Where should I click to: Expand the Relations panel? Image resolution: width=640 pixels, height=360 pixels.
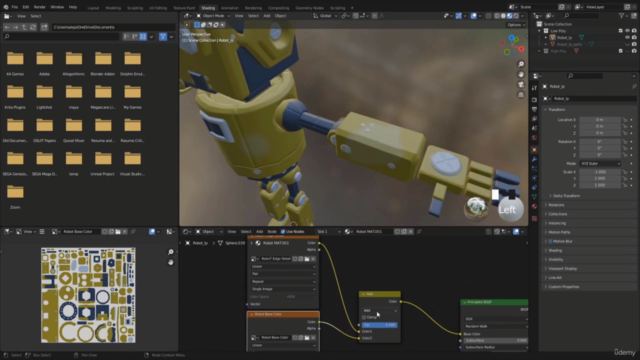[556, 205]
